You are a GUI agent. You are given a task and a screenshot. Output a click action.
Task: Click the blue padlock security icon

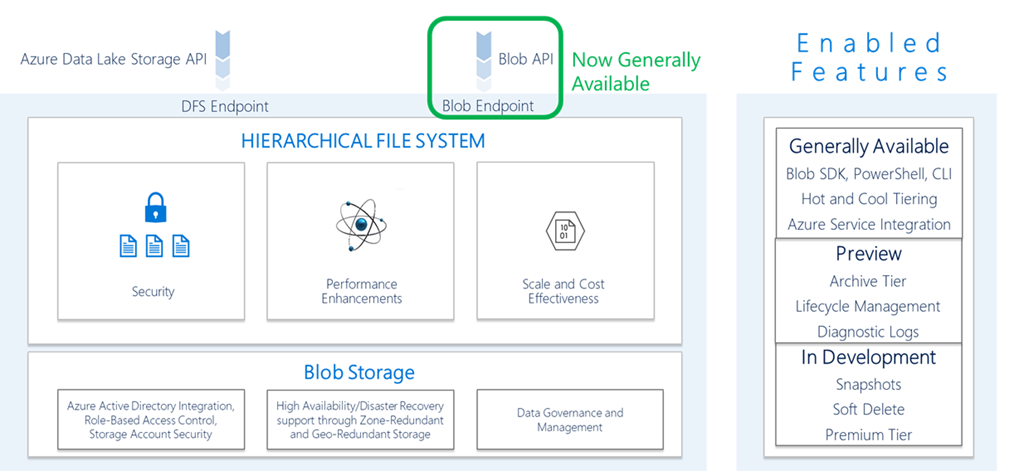pyautogui.click(x=153, y=208)
